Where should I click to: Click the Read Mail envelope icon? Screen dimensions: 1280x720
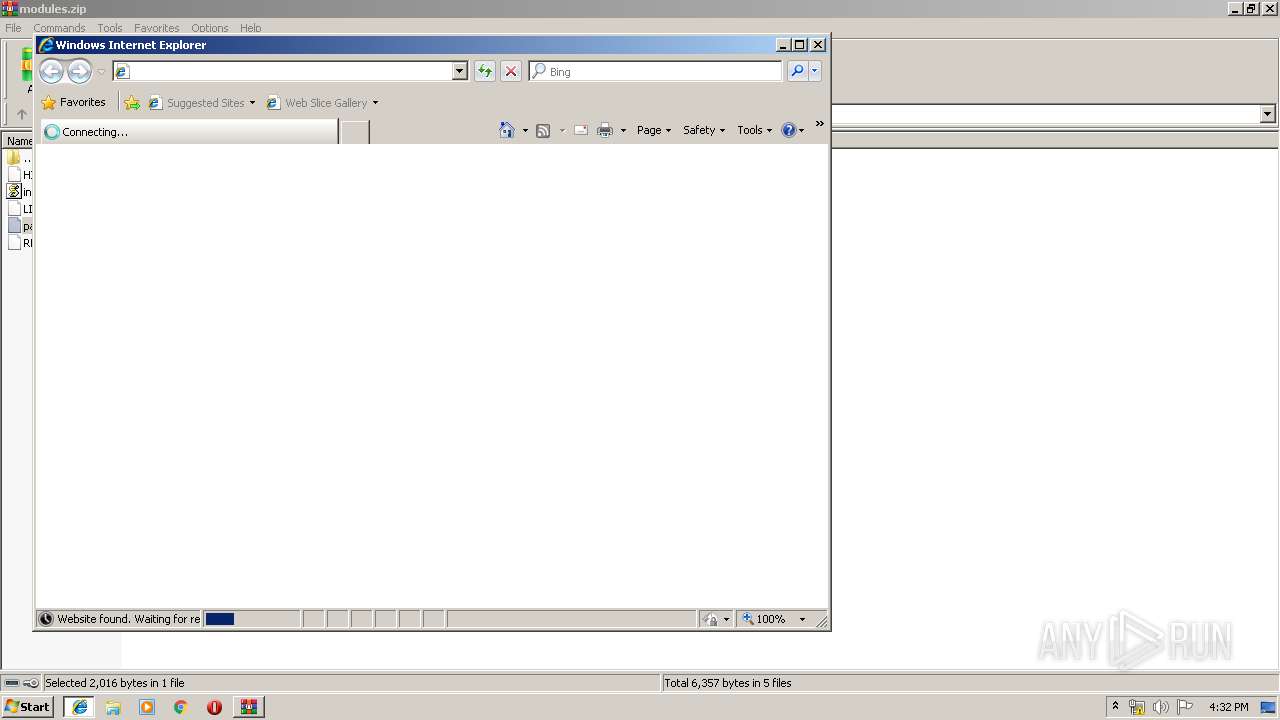point(580,130)
